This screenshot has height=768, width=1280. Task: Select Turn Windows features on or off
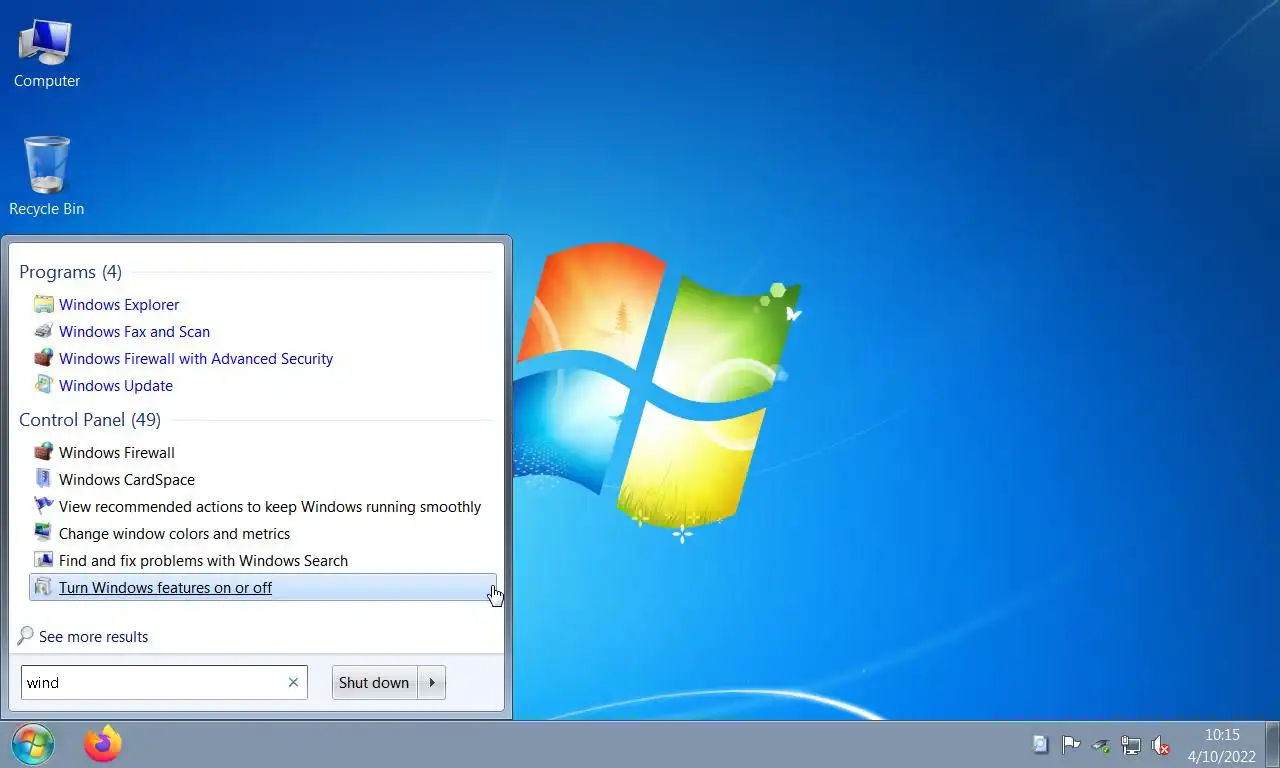click(263, 587)
